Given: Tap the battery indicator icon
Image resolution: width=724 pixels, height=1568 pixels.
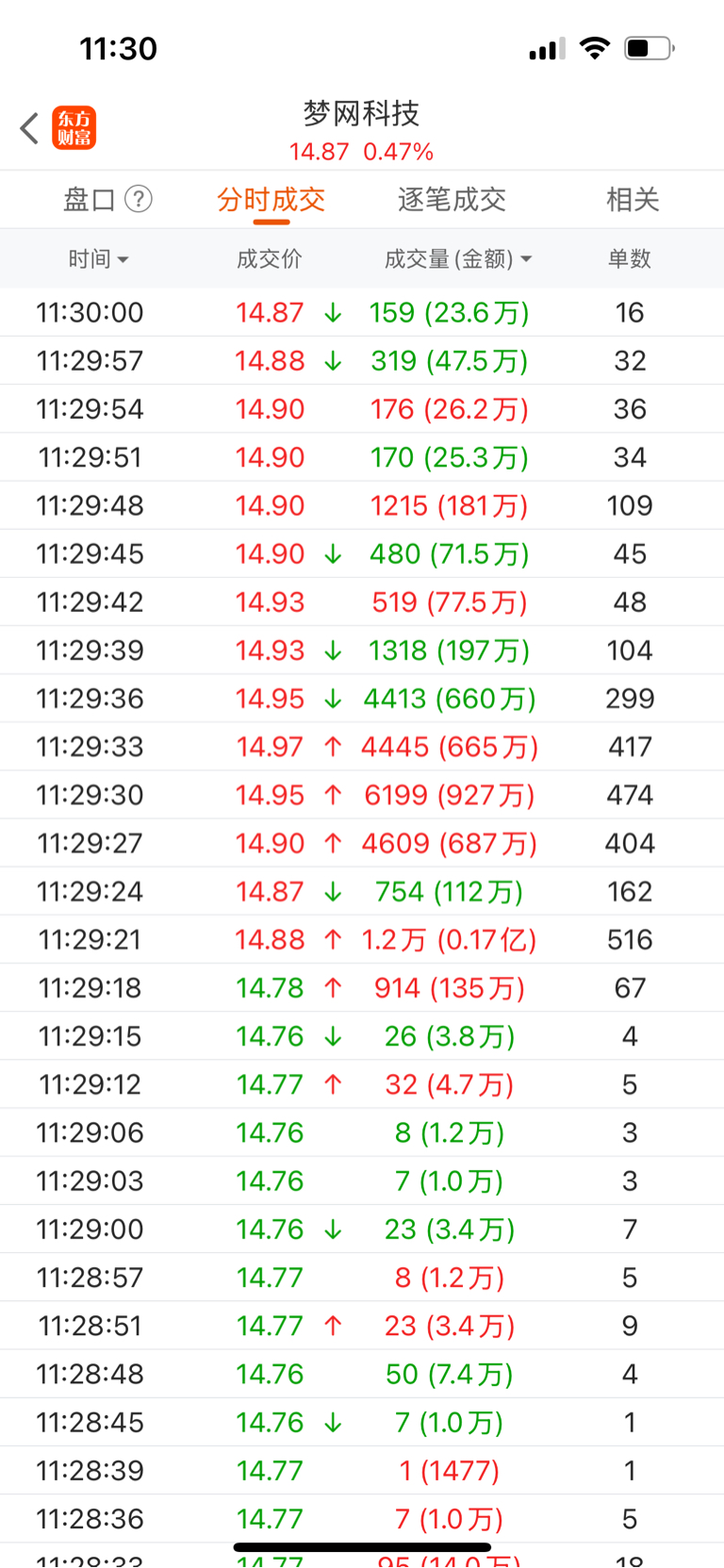Looking at the screenshot, I should 650,48.
